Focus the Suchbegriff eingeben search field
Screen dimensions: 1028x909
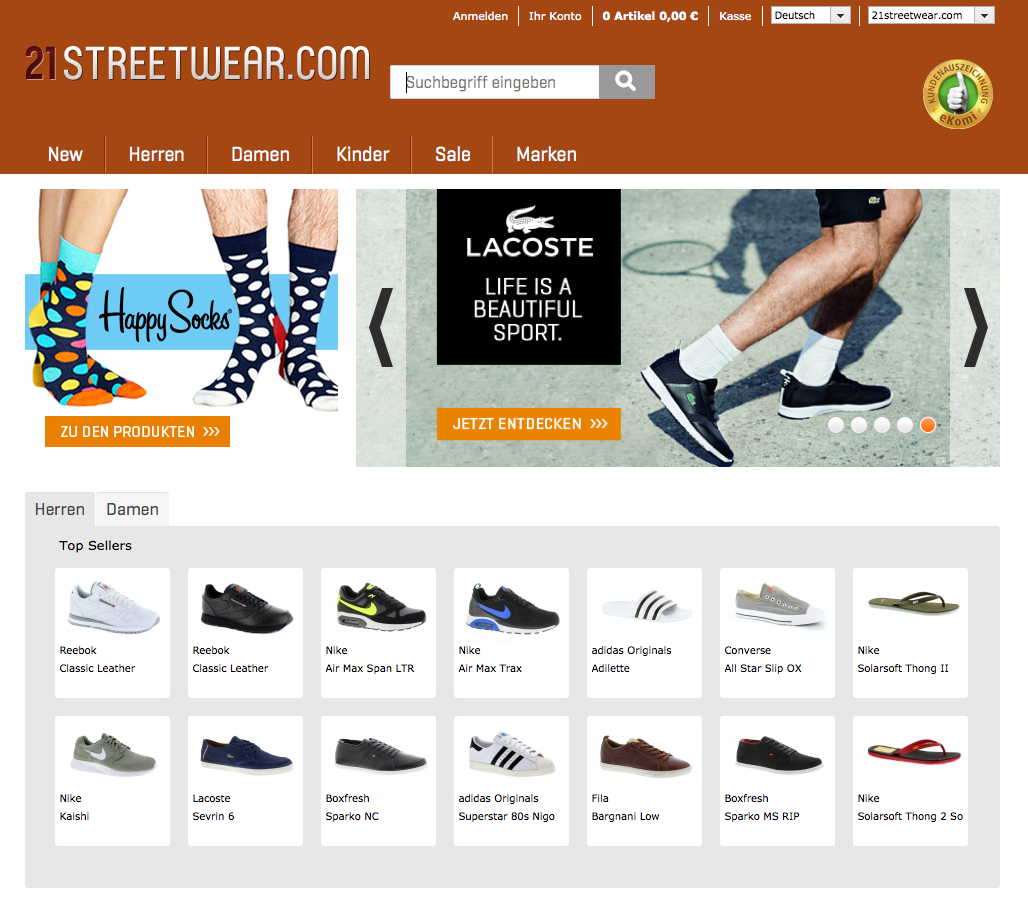click(x=495, y=82)
